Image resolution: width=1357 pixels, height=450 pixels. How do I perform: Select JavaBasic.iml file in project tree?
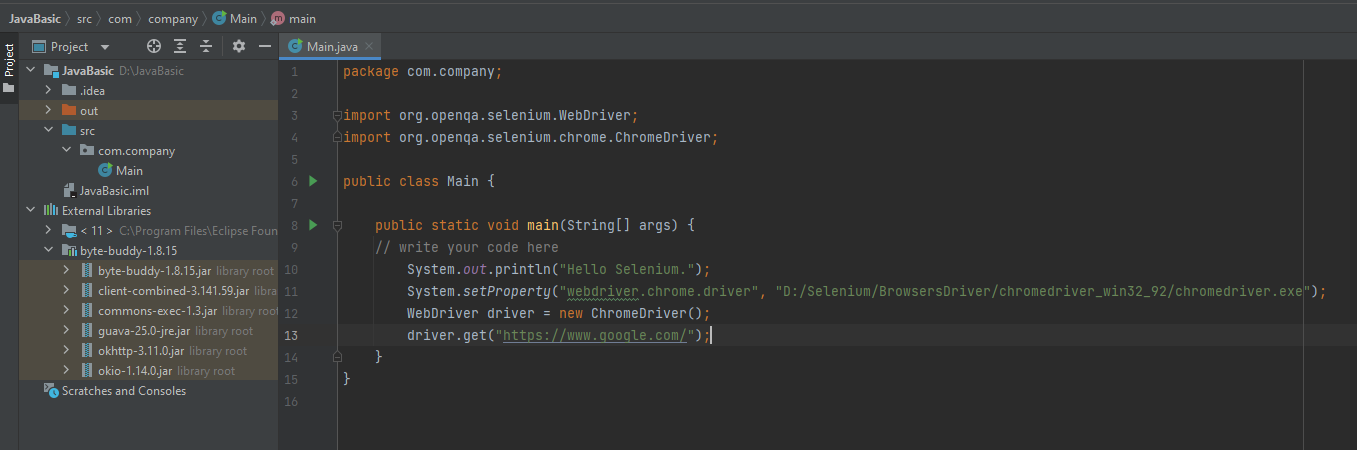pyautogui.click(x=114, y=190)
